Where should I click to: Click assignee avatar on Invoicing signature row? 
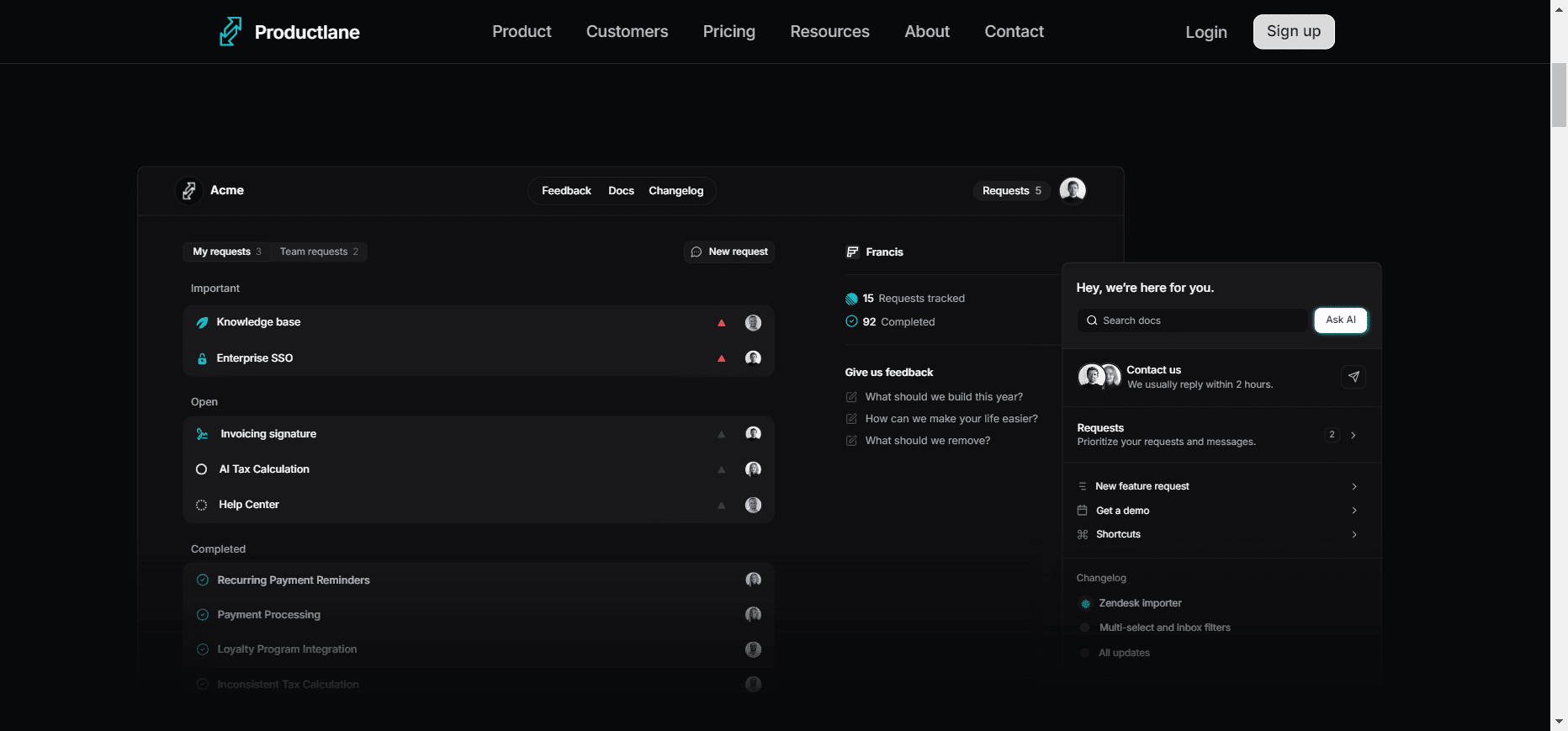pos(753,433)
